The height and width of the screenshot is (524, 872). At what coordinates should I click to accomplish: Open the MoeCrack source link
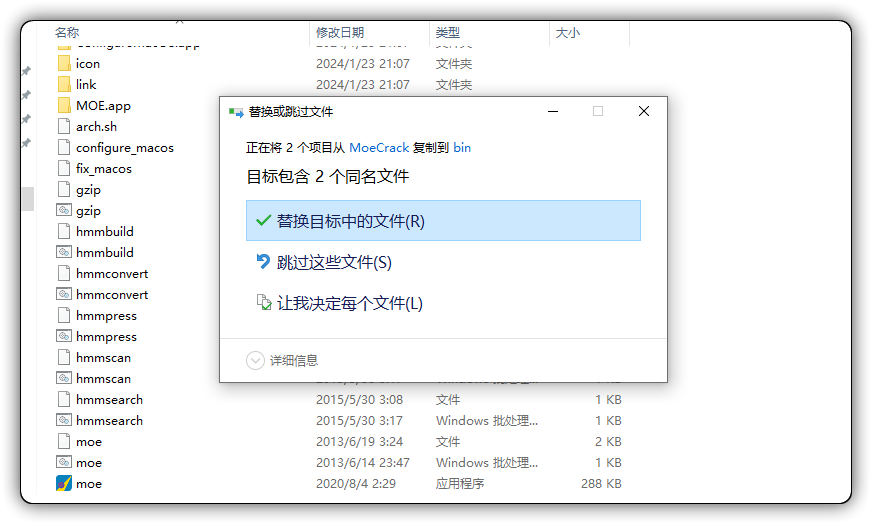click(379, 147)
